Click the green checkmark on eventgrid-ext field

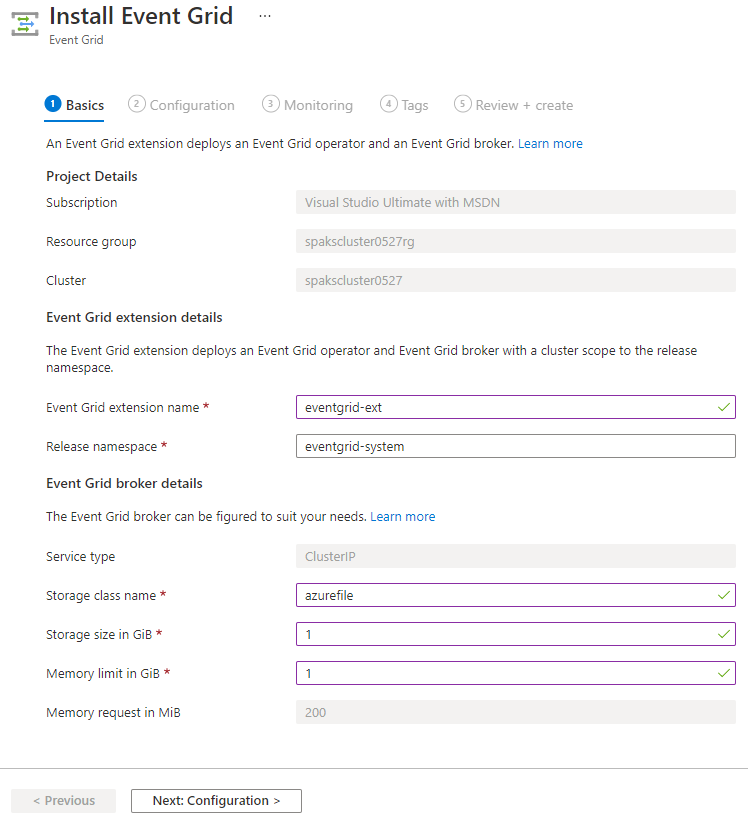click(x=723, y=407)
